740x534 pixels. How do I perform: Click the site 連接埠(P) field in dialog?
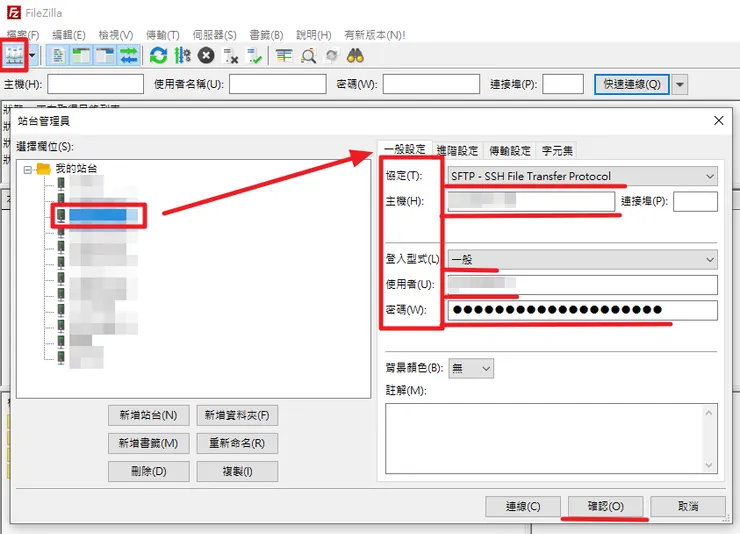click(695, 201)
